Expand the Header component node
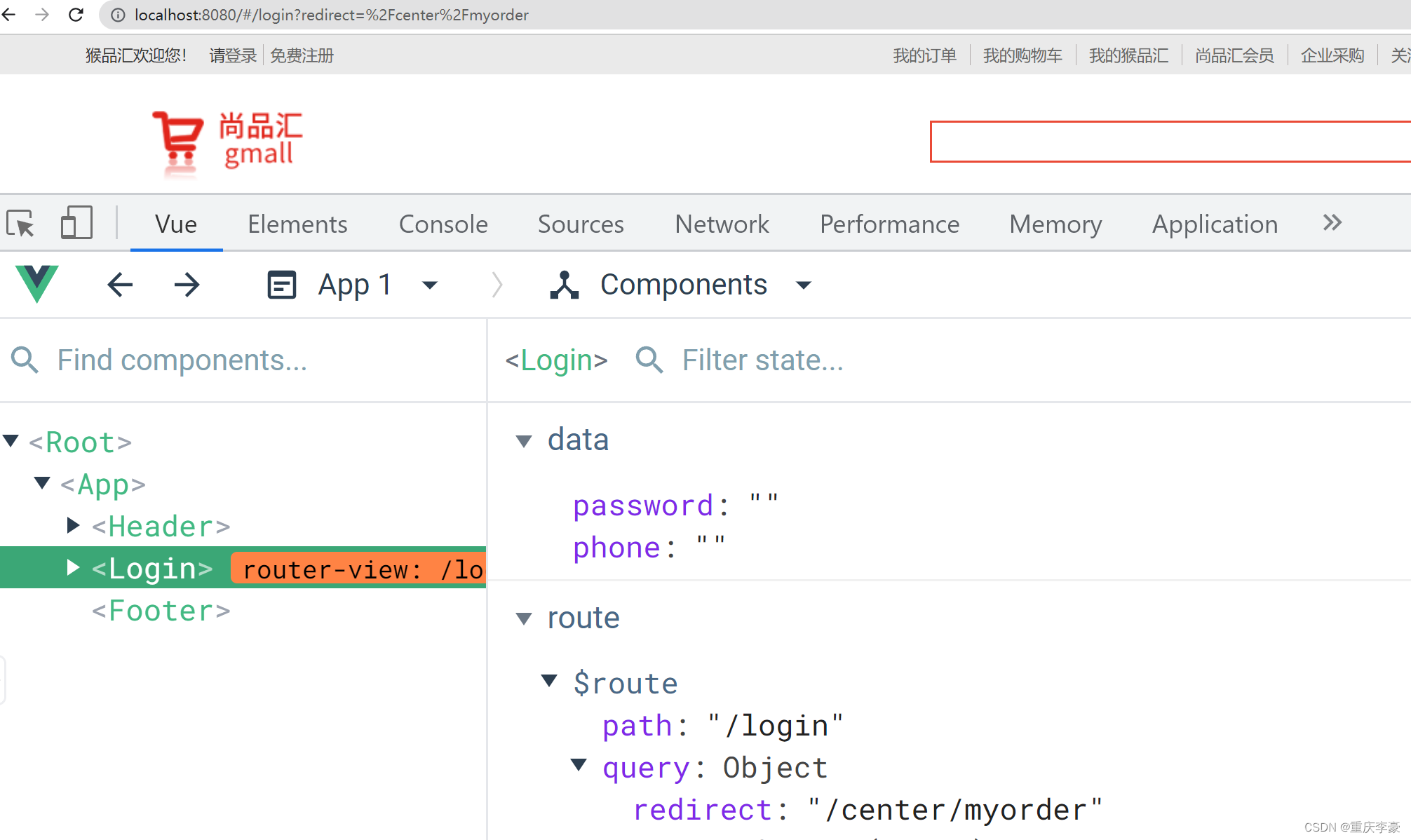Image resolution: width=1411 pixels, height=840 pixels. (73, 525)
